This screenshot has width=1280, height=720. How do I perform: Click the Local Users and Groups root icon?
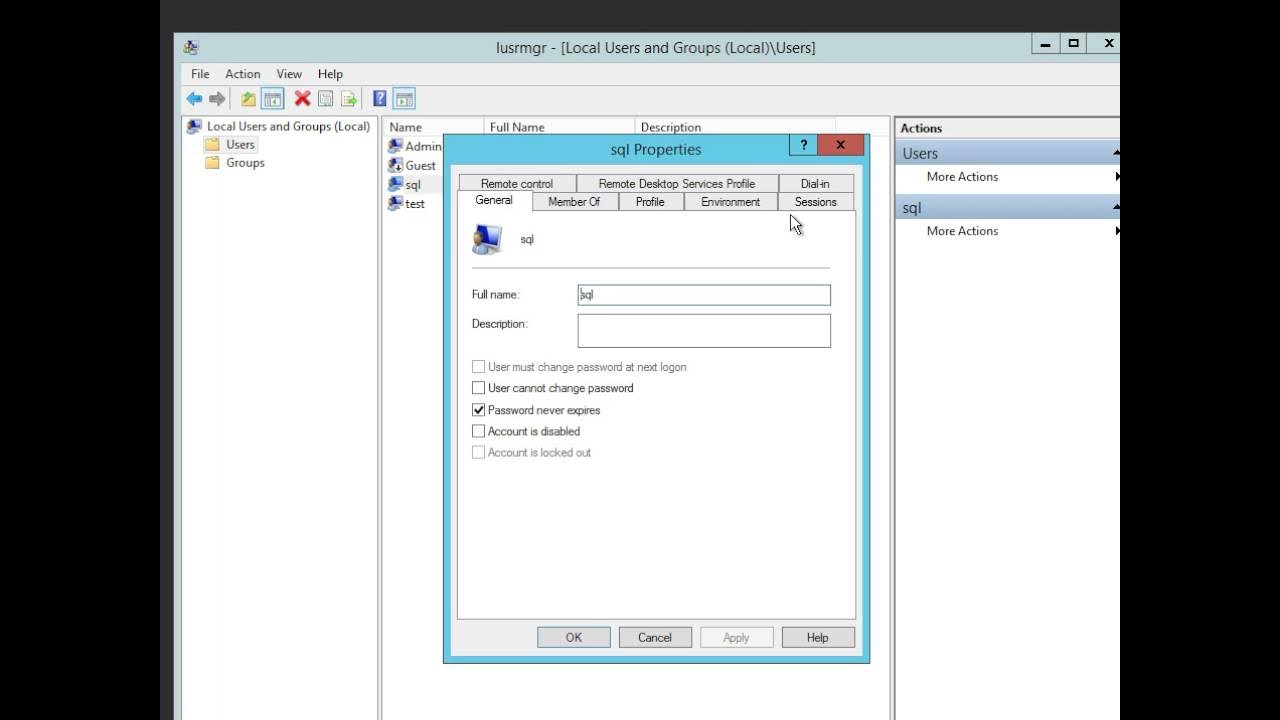195,126
